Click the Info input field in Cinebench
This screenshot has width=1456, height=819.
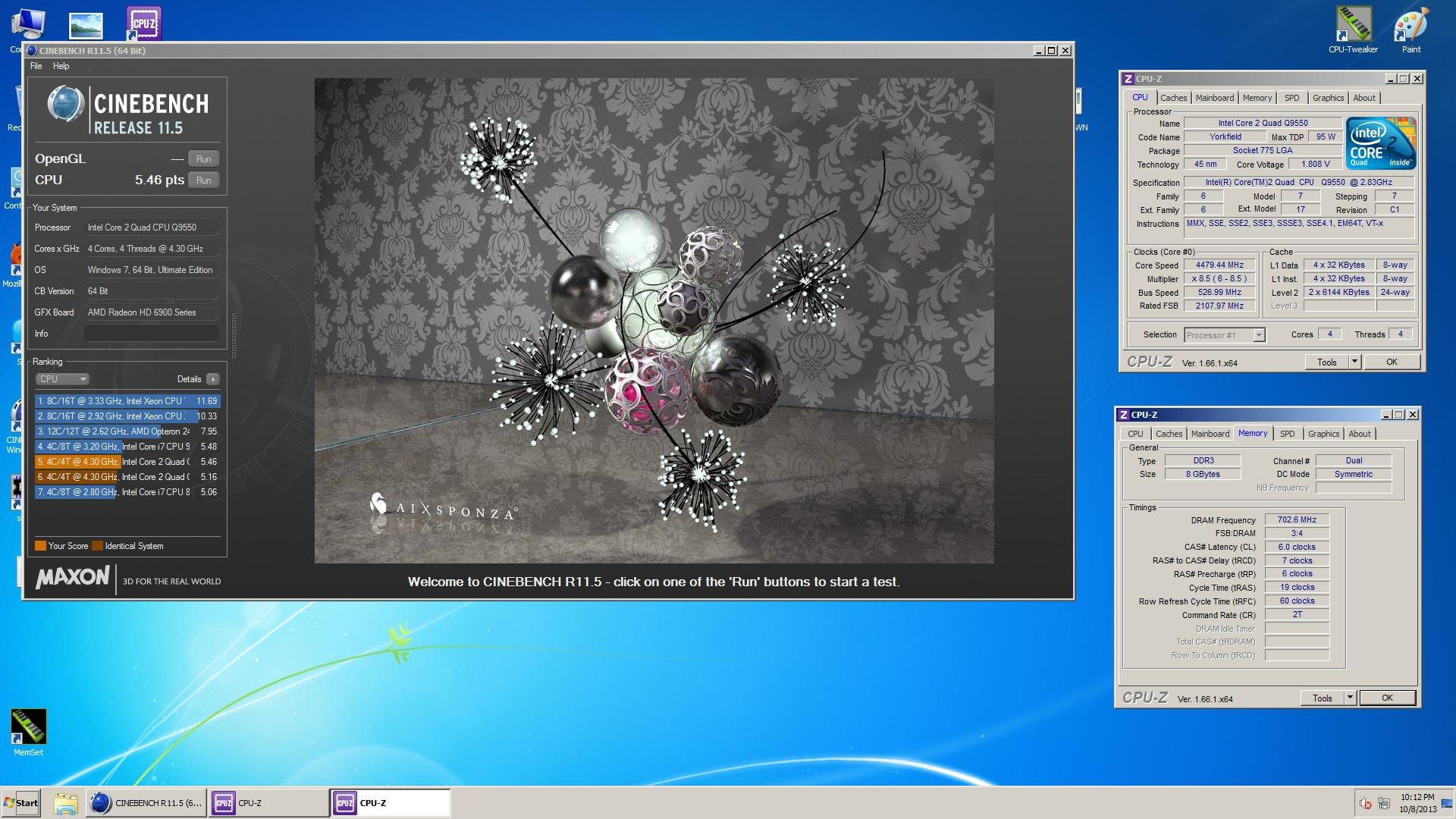(x=152, y=334)
